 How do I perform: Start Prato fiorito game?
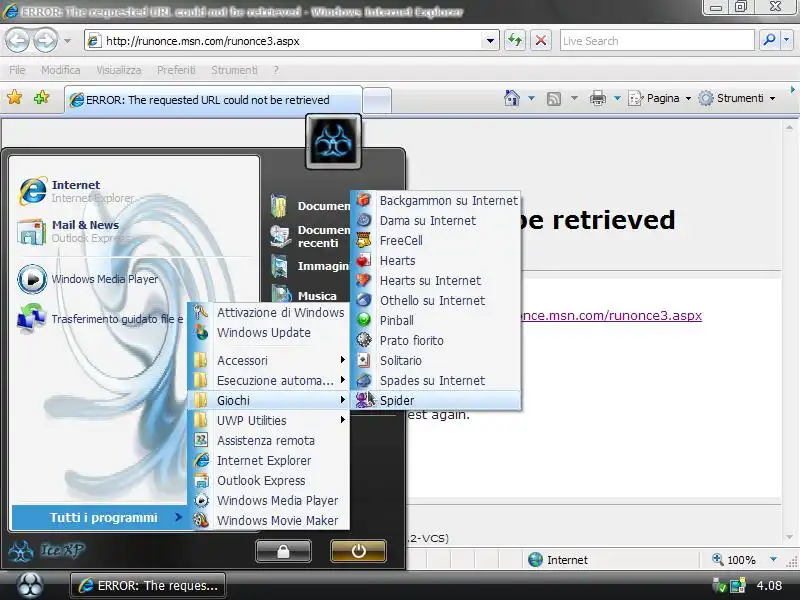pyautogui.click(x=435, y=340)
